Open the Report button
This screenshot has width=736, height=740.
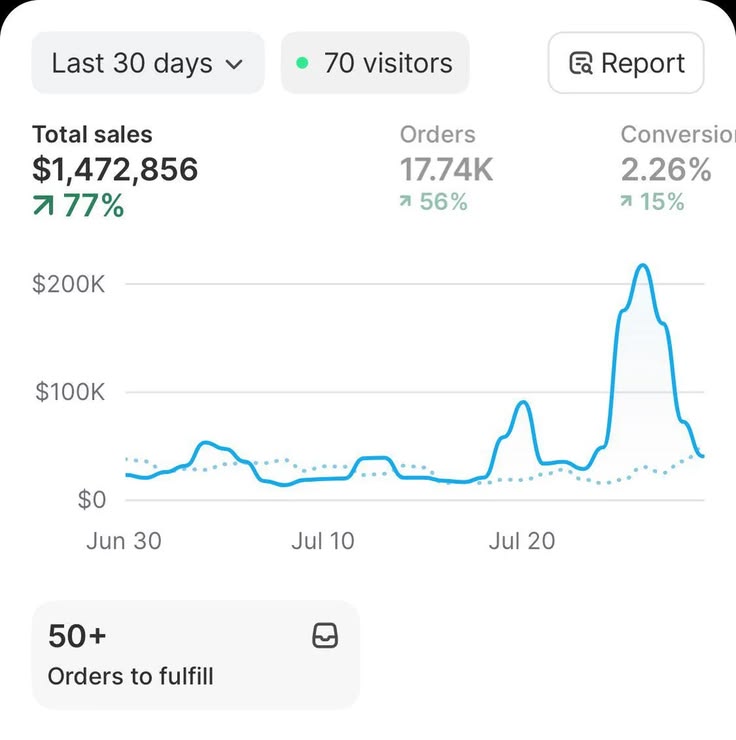click(x=626, y=63)
